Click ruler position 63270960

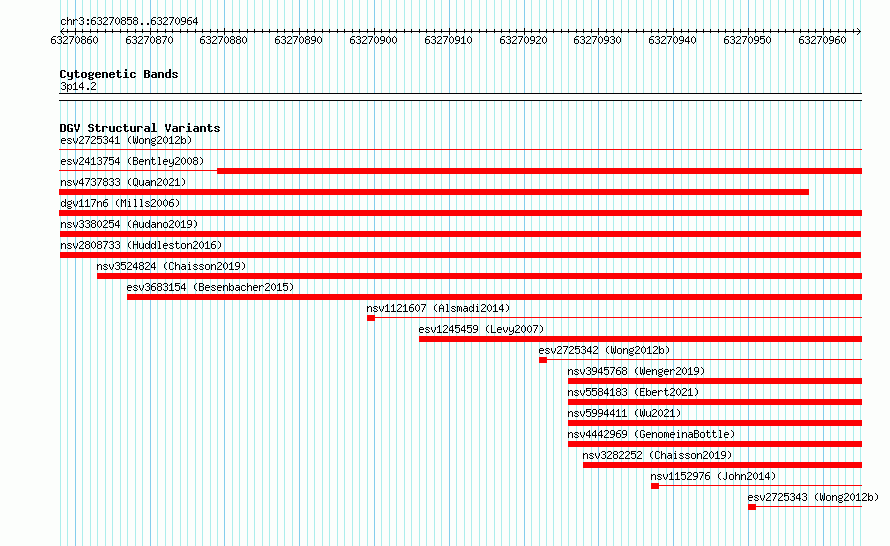[822, 40]
